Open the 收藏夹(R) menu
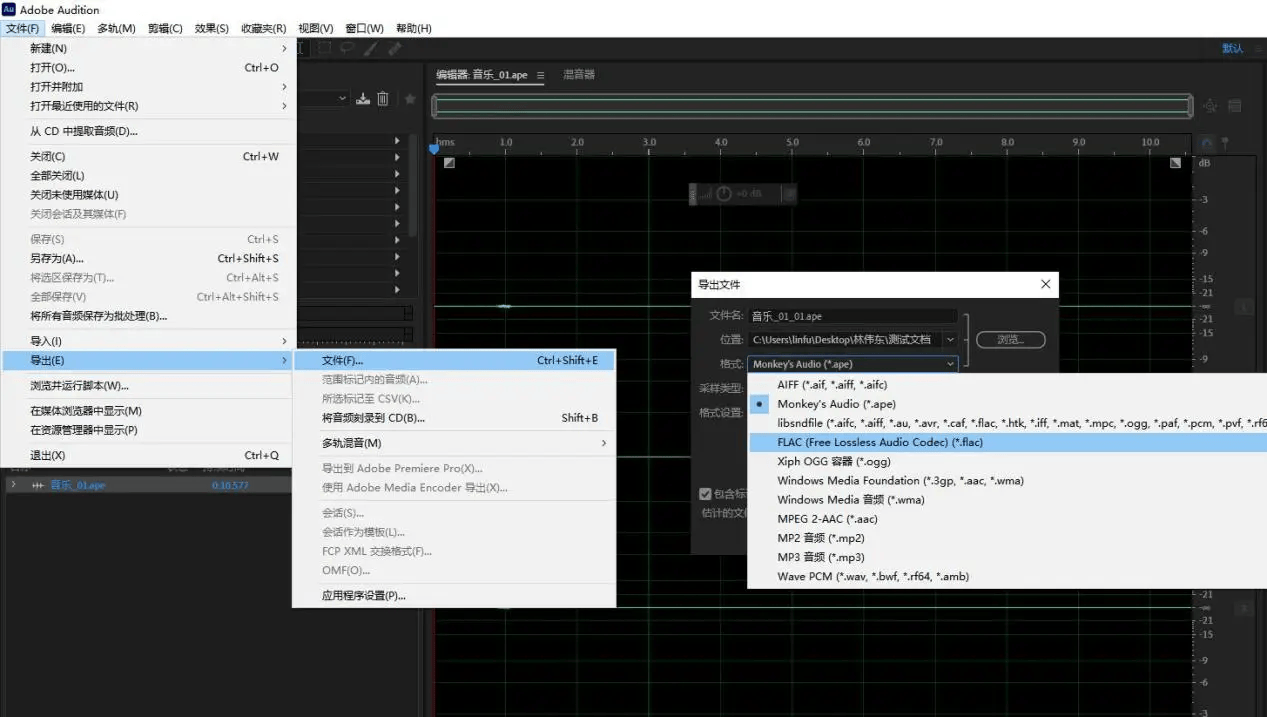The height and width of the screenshot is (717, 1267). point(263,28)
